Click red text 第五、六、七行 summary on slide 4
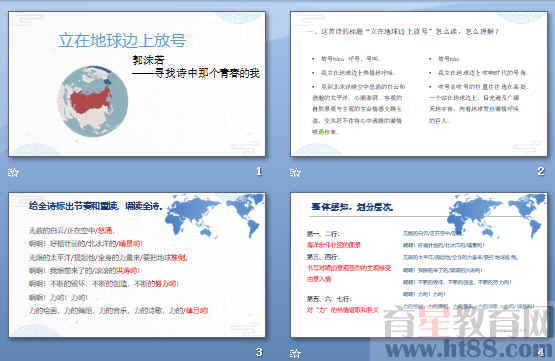Image resolution: width=555 pixels, height=361 pixels. coord(343,310)
